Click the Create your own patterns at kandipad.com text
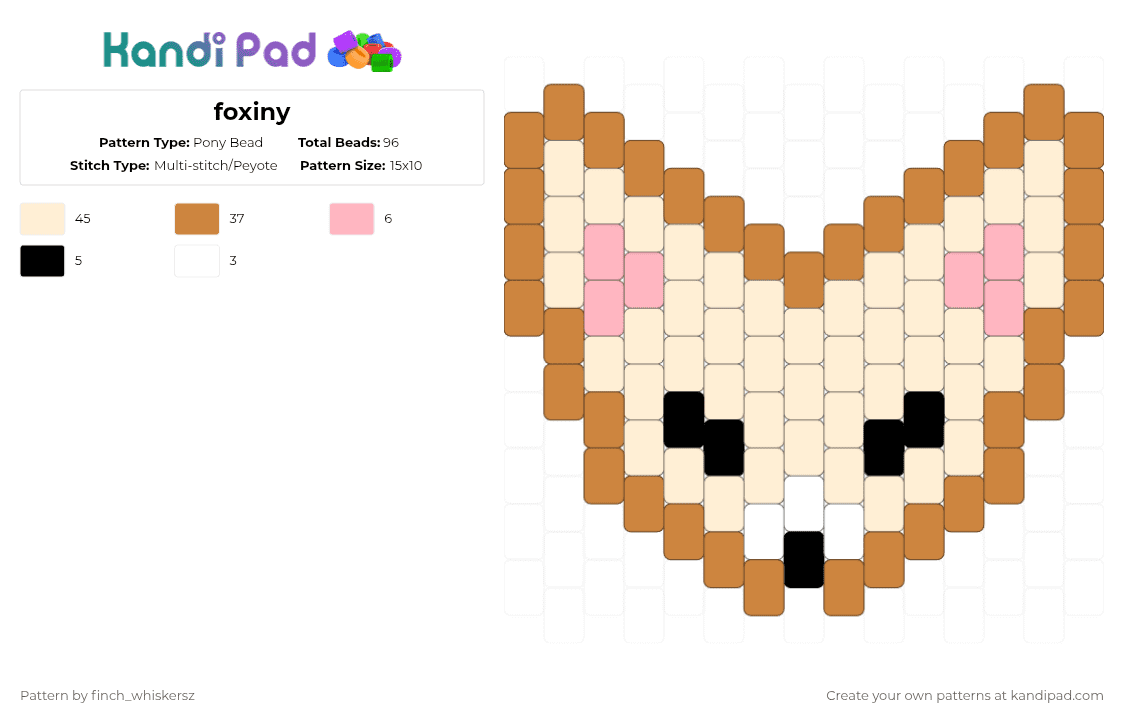Image resolution: width=1124 pixels, height=720 pixels. pos(965,696)
